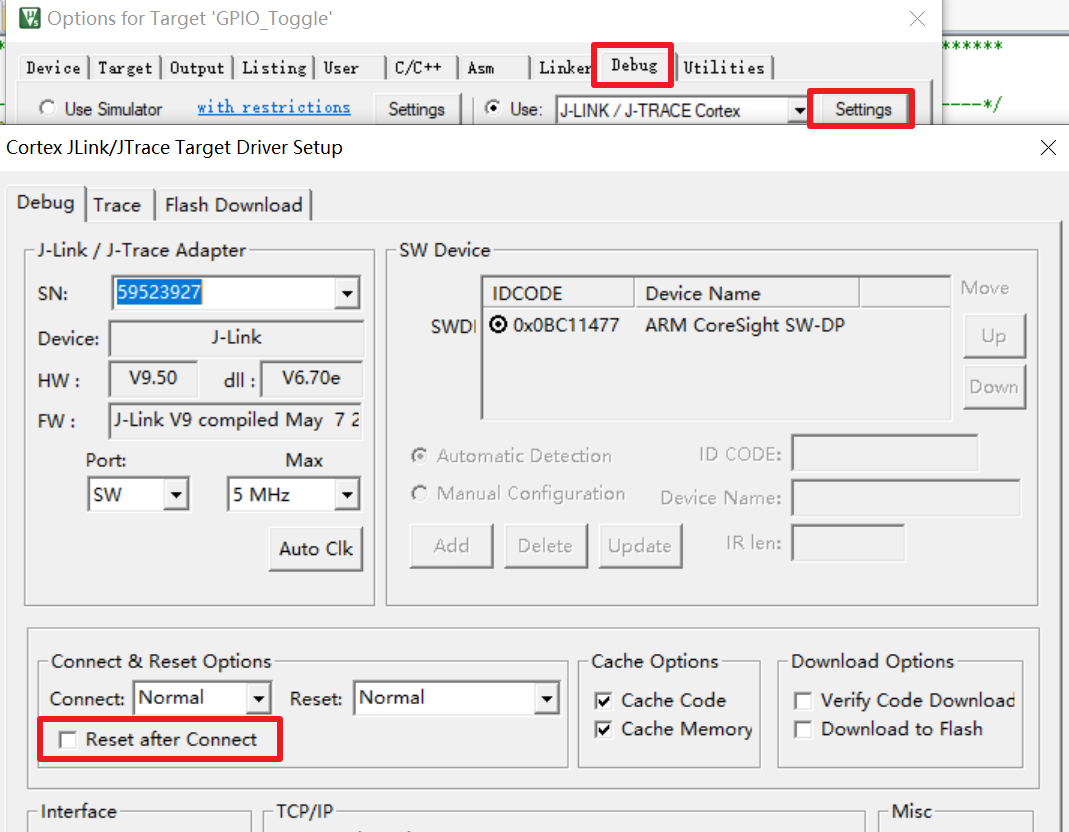
Task: Click the Device field showing J-Link
Action: point(236,338)
